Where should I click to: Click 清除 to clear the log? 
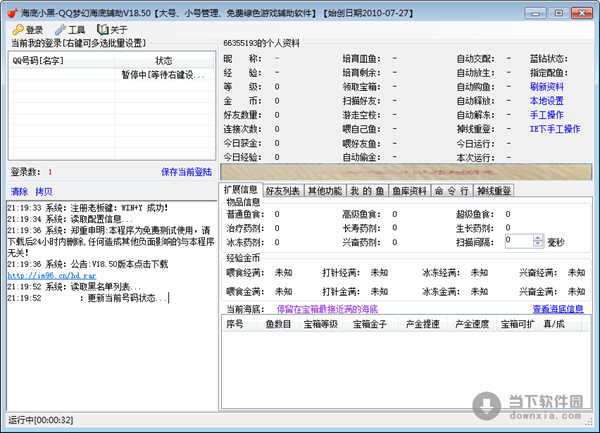(19, 191)
